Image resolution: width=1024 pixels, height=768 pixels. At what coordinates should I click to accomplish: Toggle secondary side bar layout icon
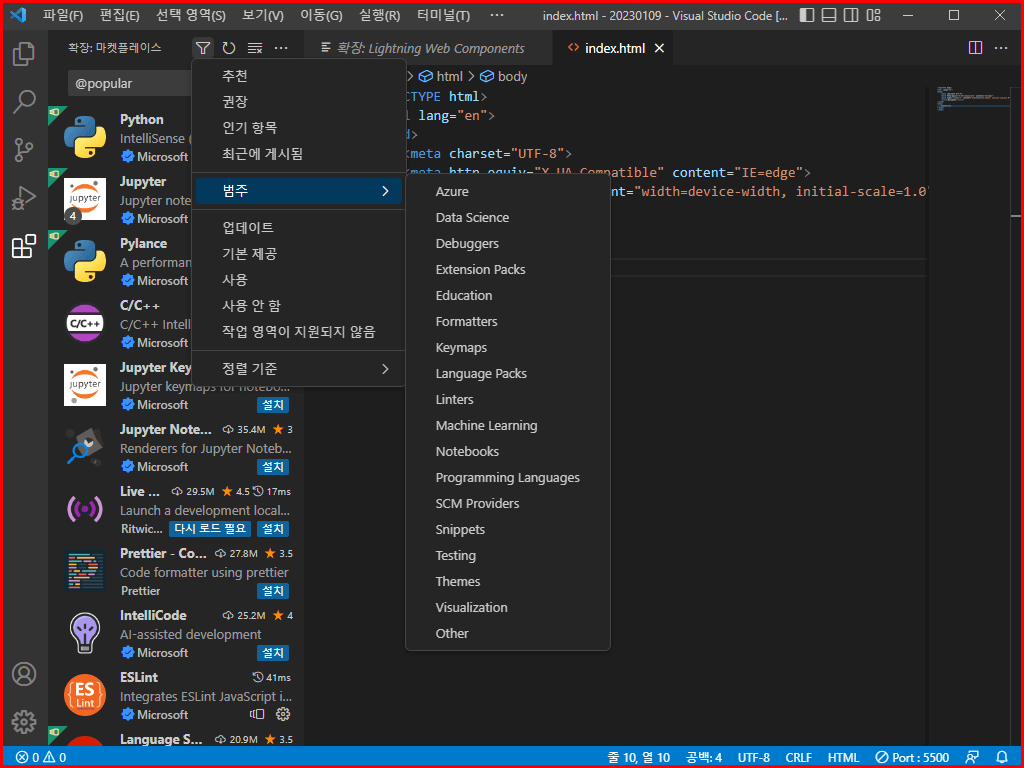coord(851,15)
